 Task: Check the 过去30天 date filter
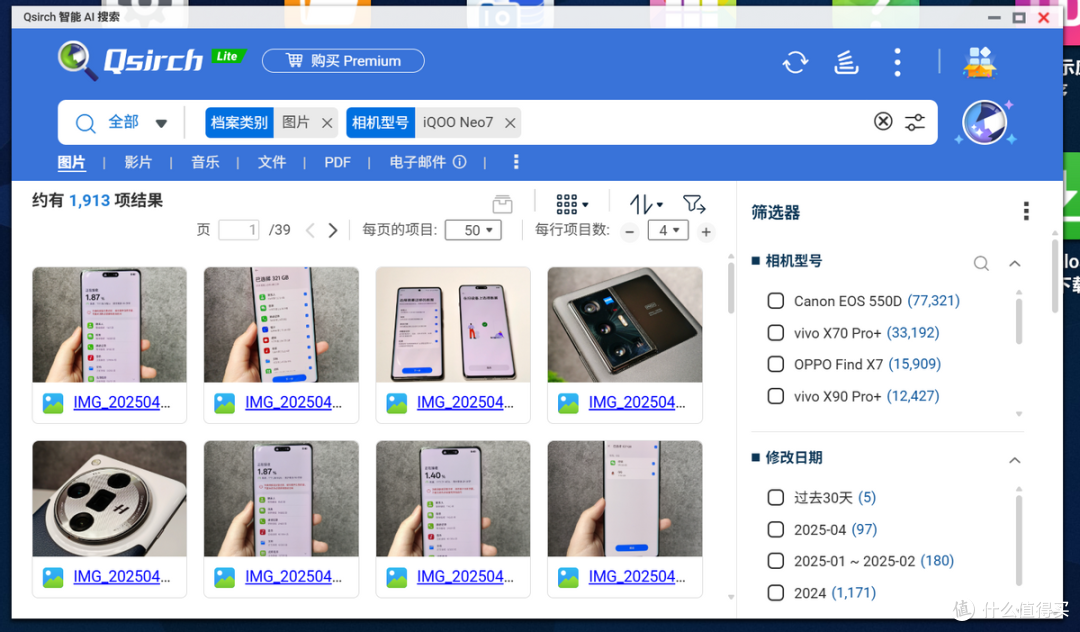pyautogui.click(x=776, y=497)
